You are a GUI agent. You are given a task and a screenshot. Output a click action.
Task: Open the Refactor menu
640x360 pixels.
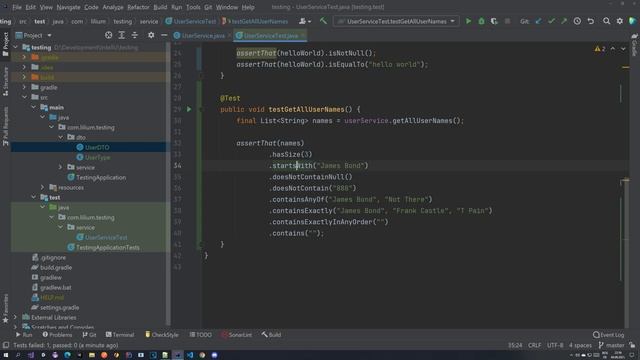pos(138,7)
